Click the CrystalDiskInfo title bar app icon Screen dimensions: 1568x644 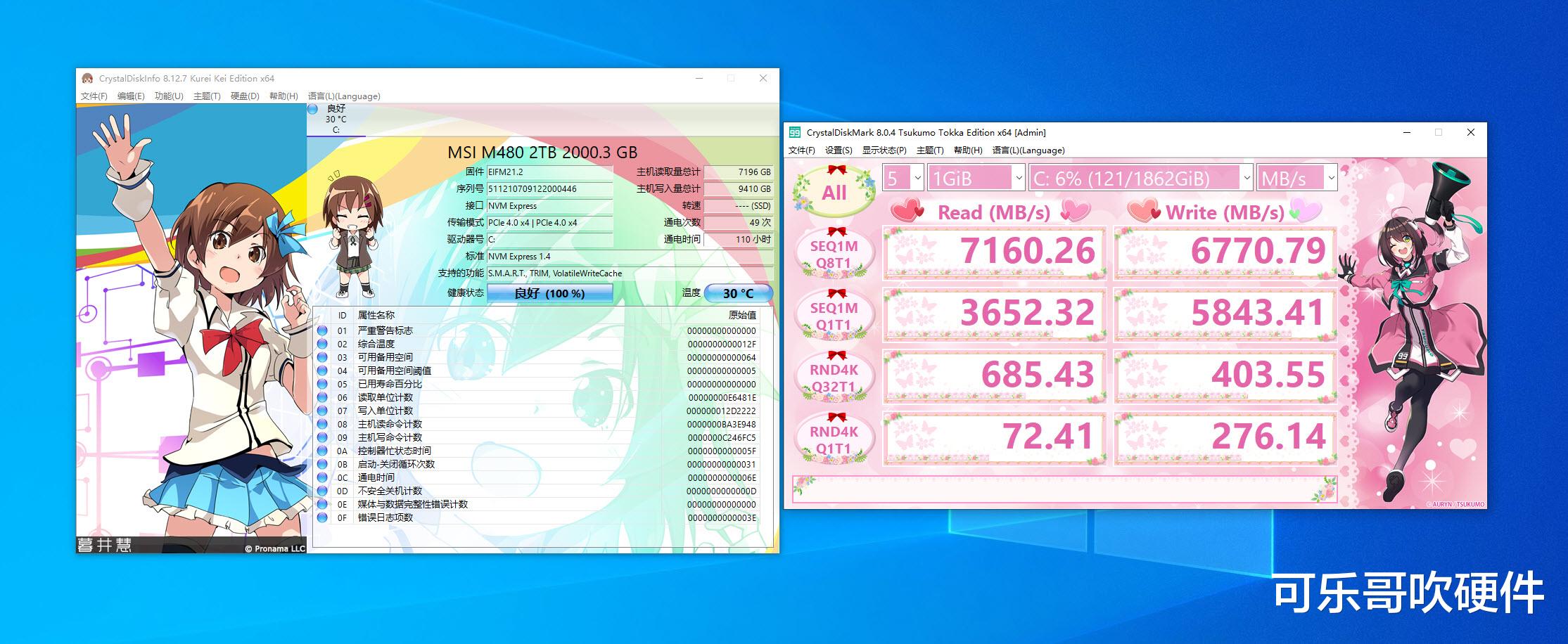tap(87, 78)
